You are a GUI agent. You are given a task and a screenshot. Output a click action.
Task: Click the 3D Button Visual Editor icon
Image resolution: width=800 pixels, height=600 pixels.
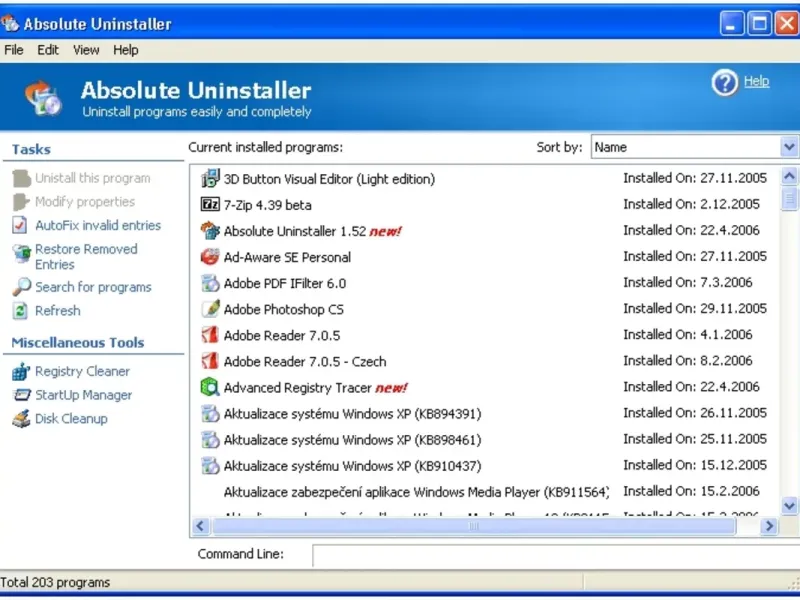point(210,179)
